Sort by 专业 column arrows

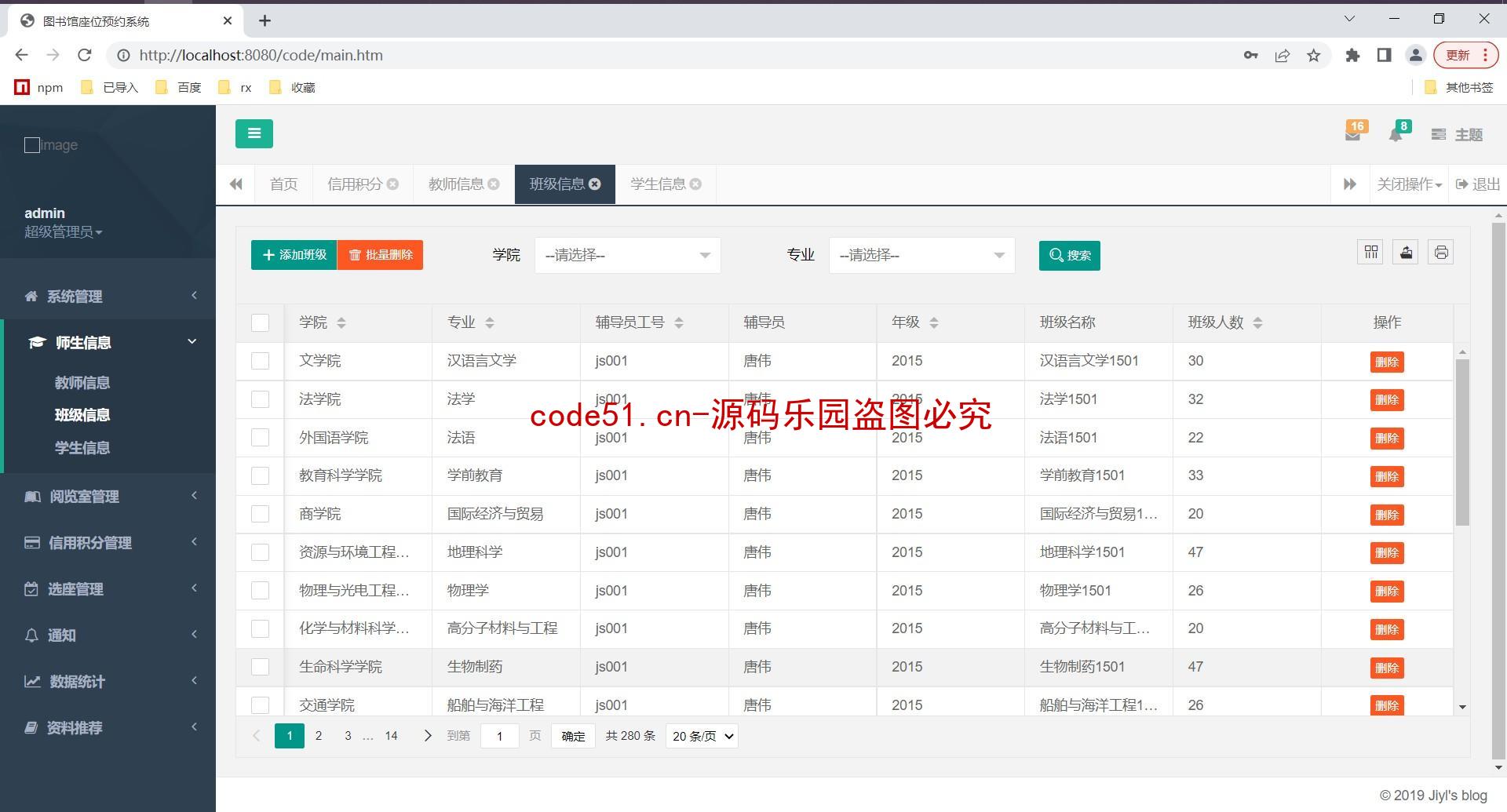coord(489,322)
